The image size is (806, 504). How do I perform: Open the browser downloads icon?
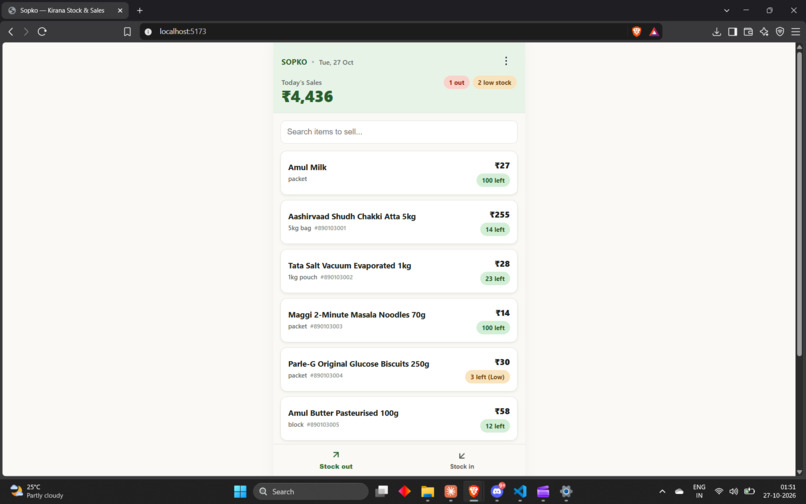click(x=717, y=31)
